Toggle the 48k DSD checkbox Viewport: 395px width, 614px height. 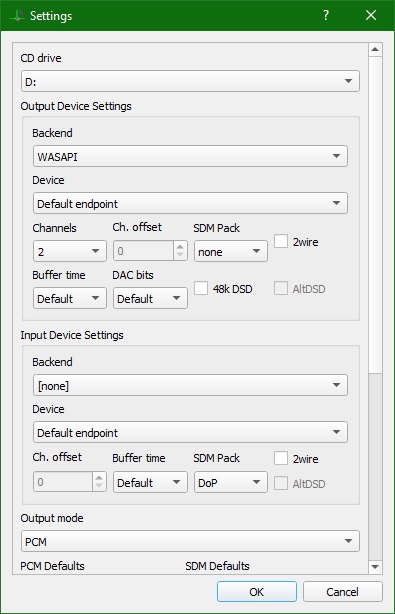[x=201, y=288]
